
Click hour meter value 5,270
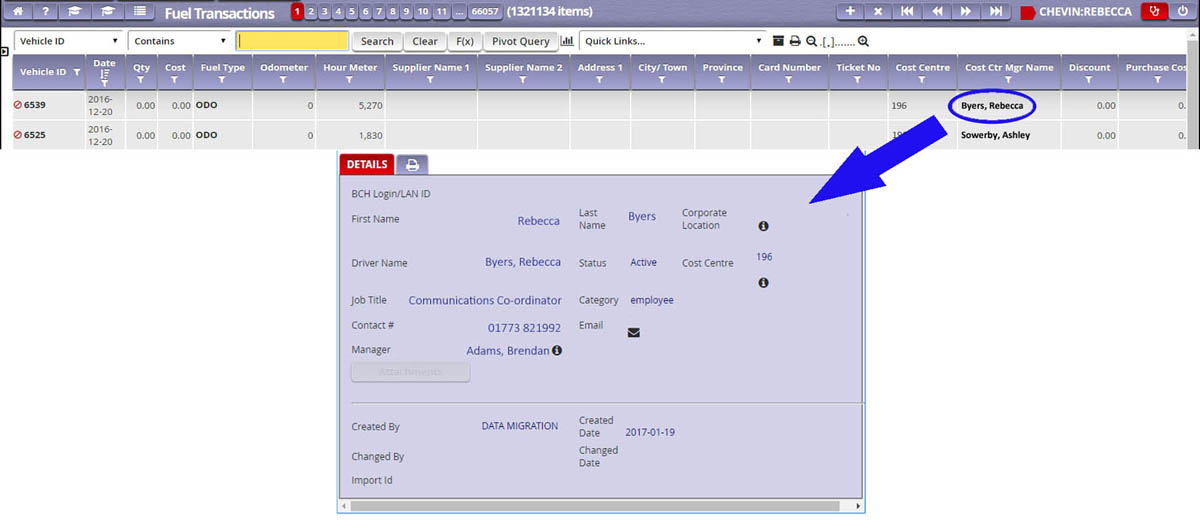(370, 105)
